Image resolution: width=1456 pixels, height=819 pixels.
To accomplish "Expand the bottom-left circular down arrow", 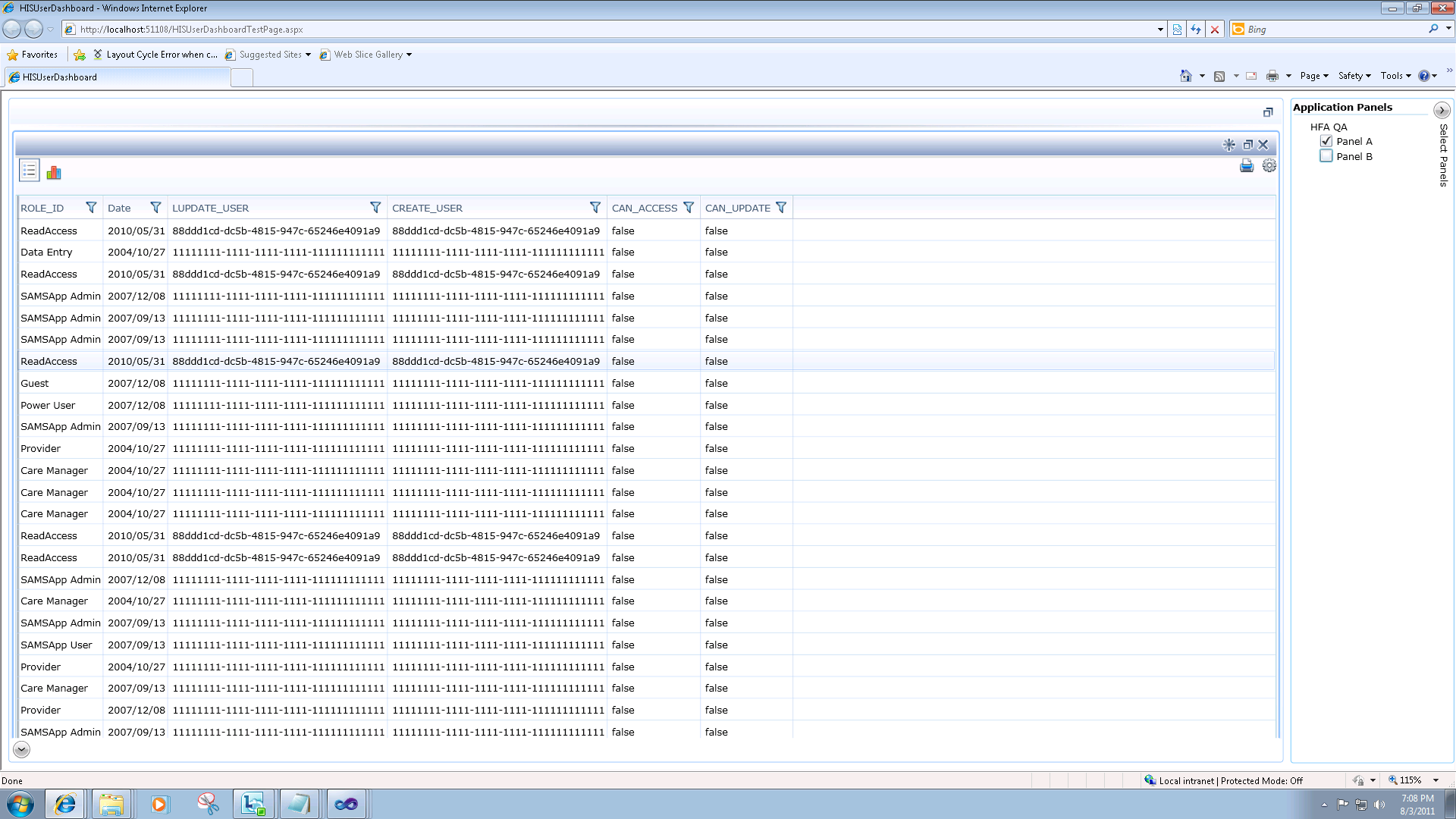I will coord(21,749).
